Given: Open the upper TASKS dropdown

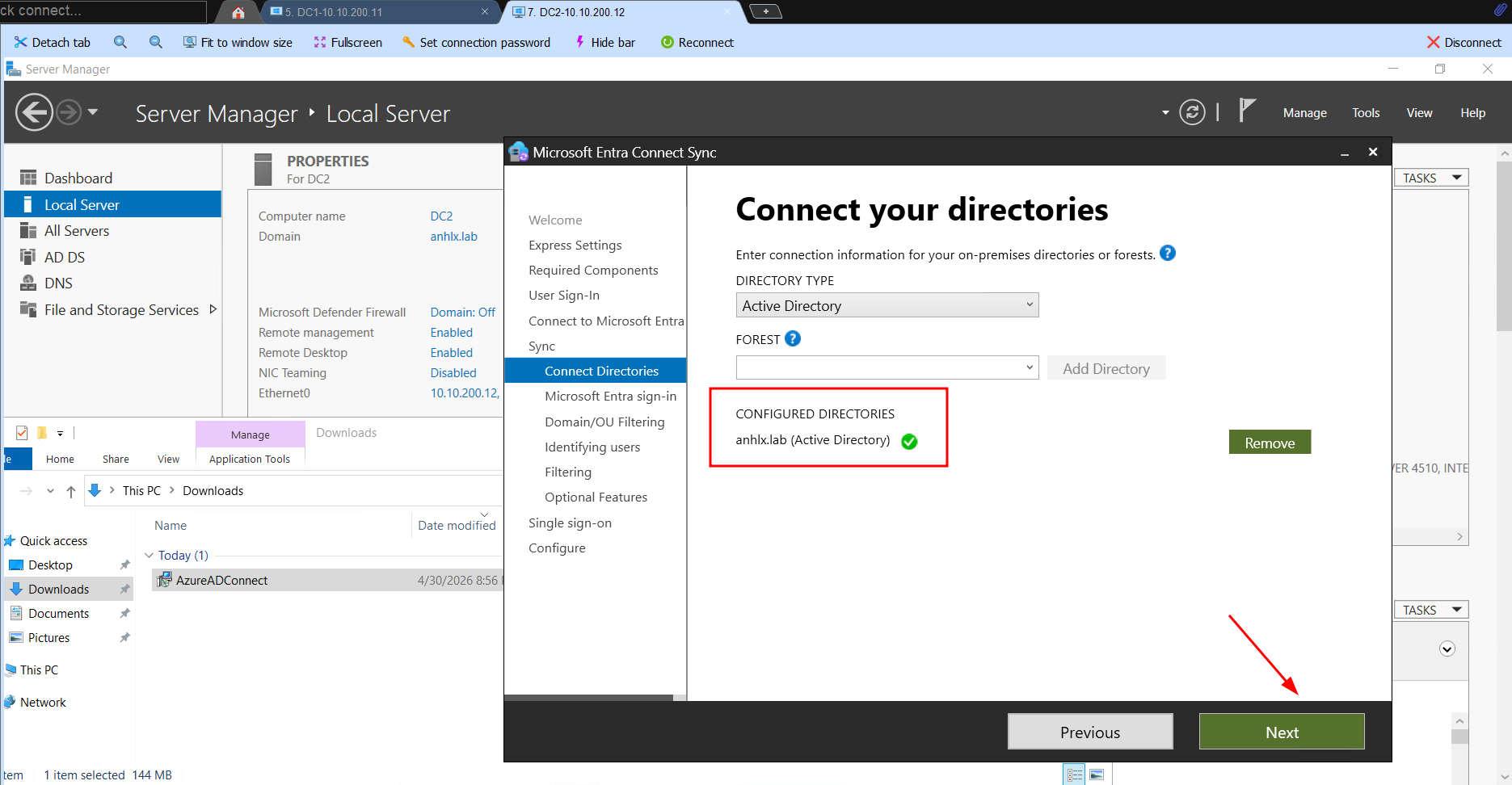Looking at the screenshot, I should coord(1431,178).
